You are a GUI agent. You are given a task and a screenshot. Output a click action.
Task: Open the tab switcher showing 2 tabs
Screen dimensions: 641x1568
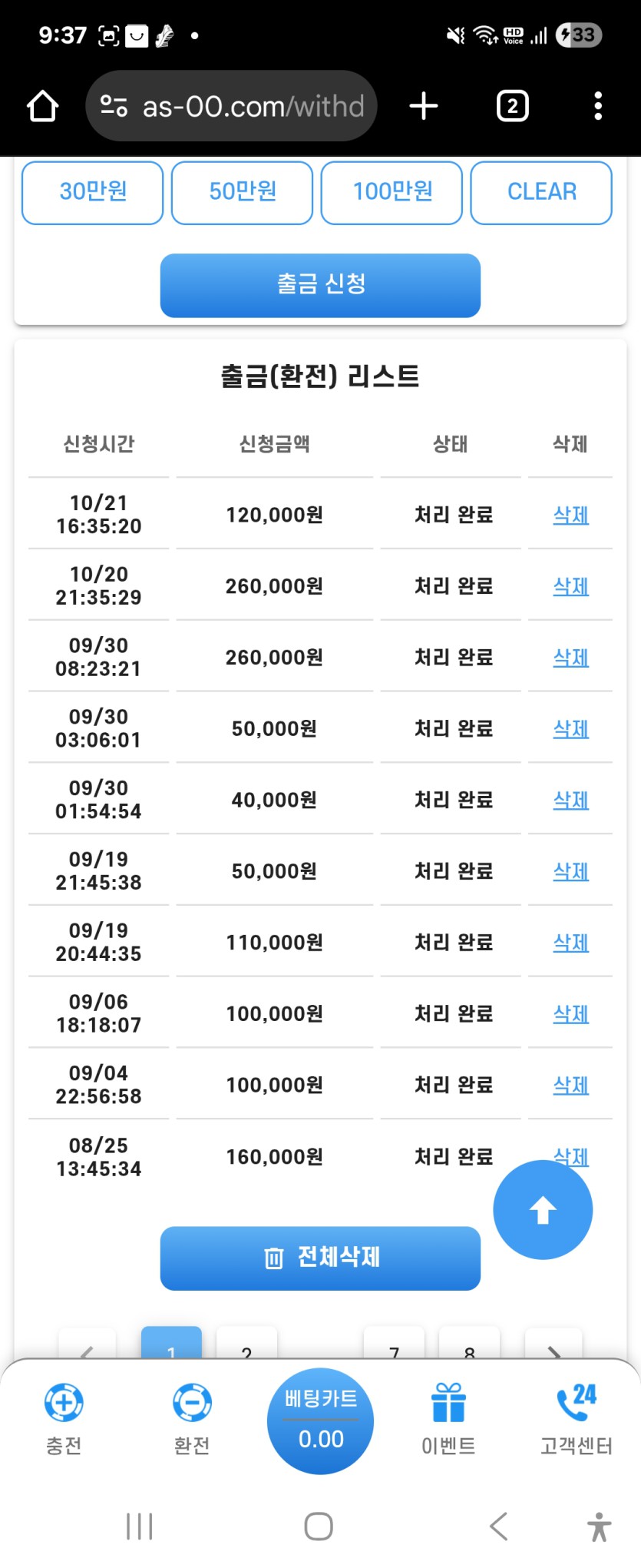(512, 106)
